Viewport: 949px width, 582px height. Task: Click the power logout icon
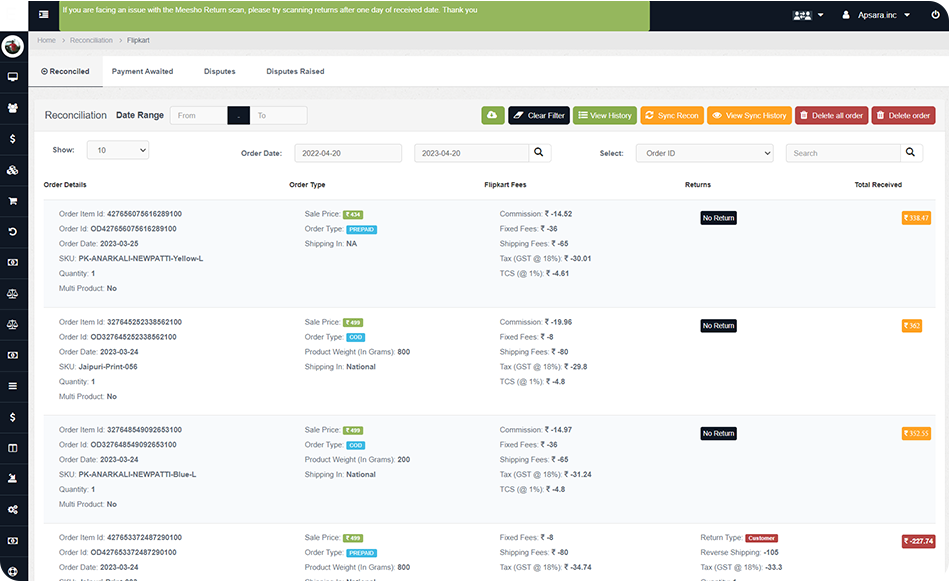tap(935, 15)
